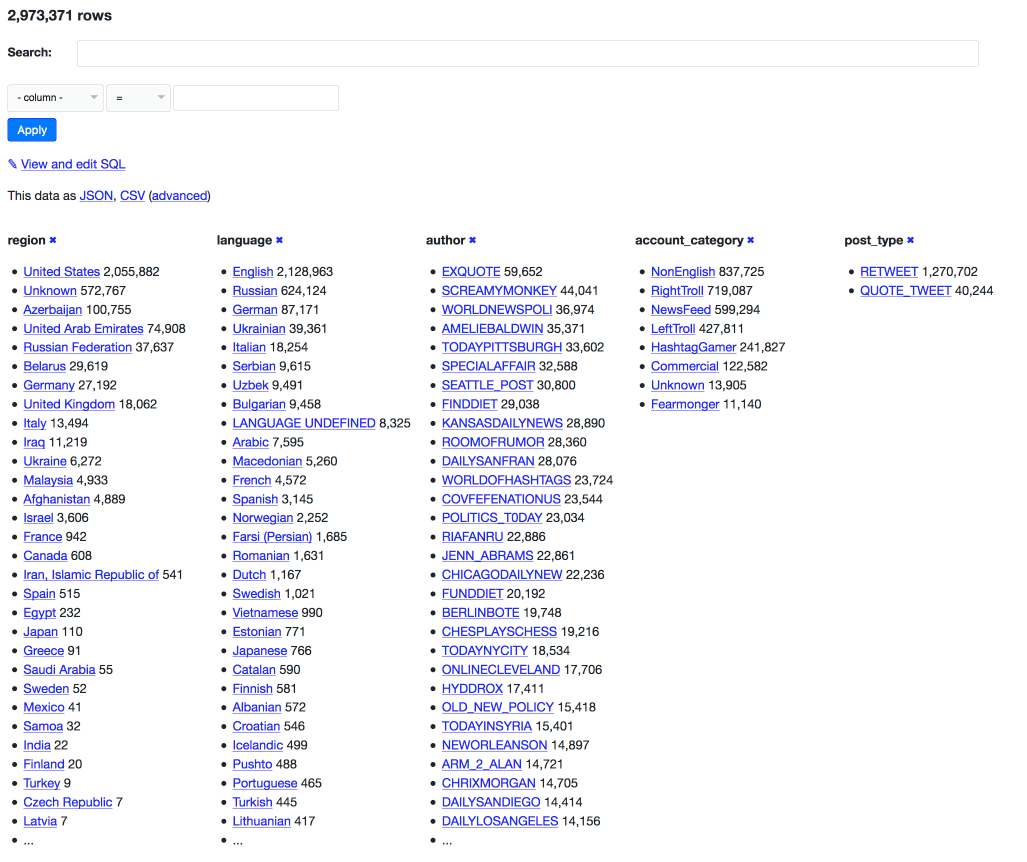The width and height of the screenshot is (1027, 862).
Task: Choose author TODAYPITTSBURGH
Action: point(502,347)
